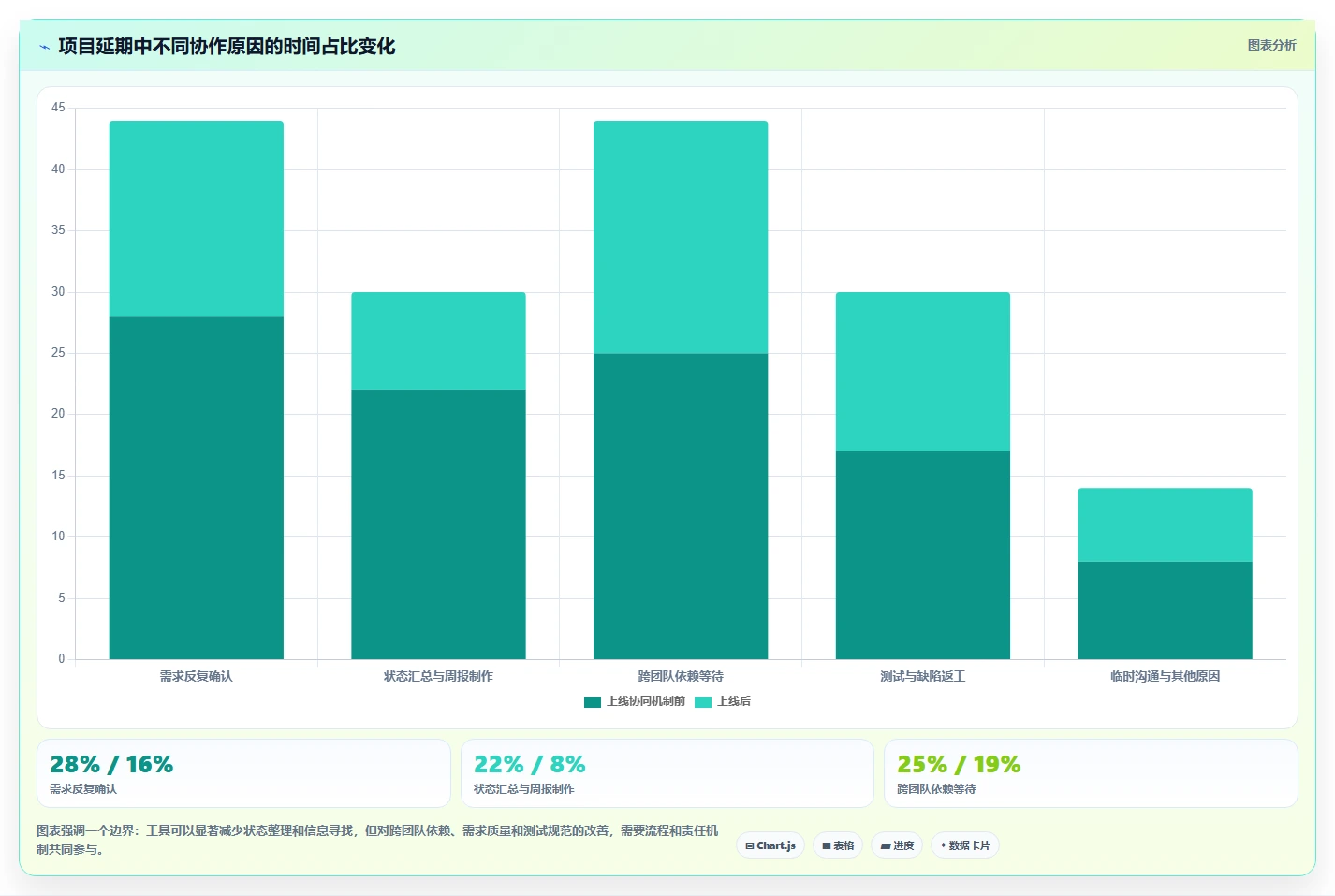Click the light segment of 临时沟通与其他原因 bar
The image size is (1335, 896).
point(1165,525)
